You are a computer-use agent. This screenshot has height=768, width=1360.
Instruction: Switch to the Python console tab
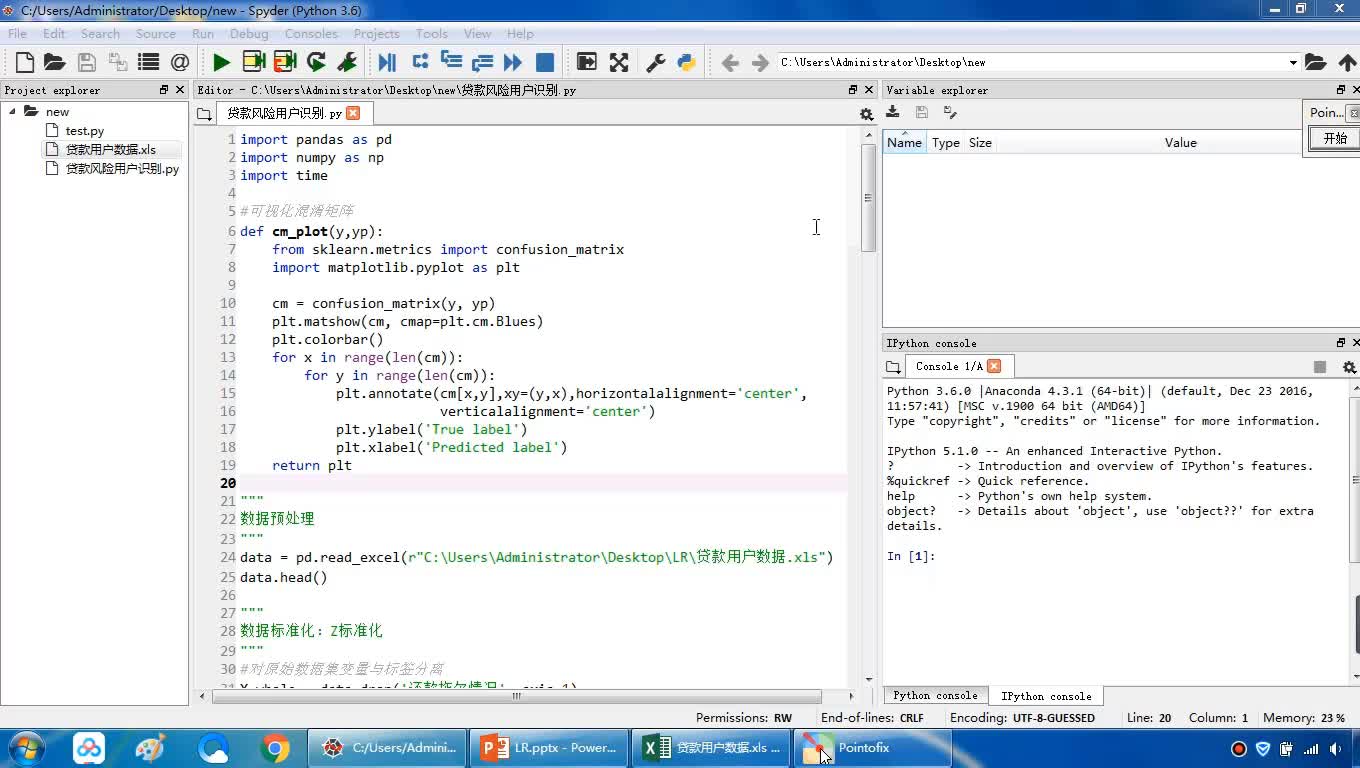point(935,696)
